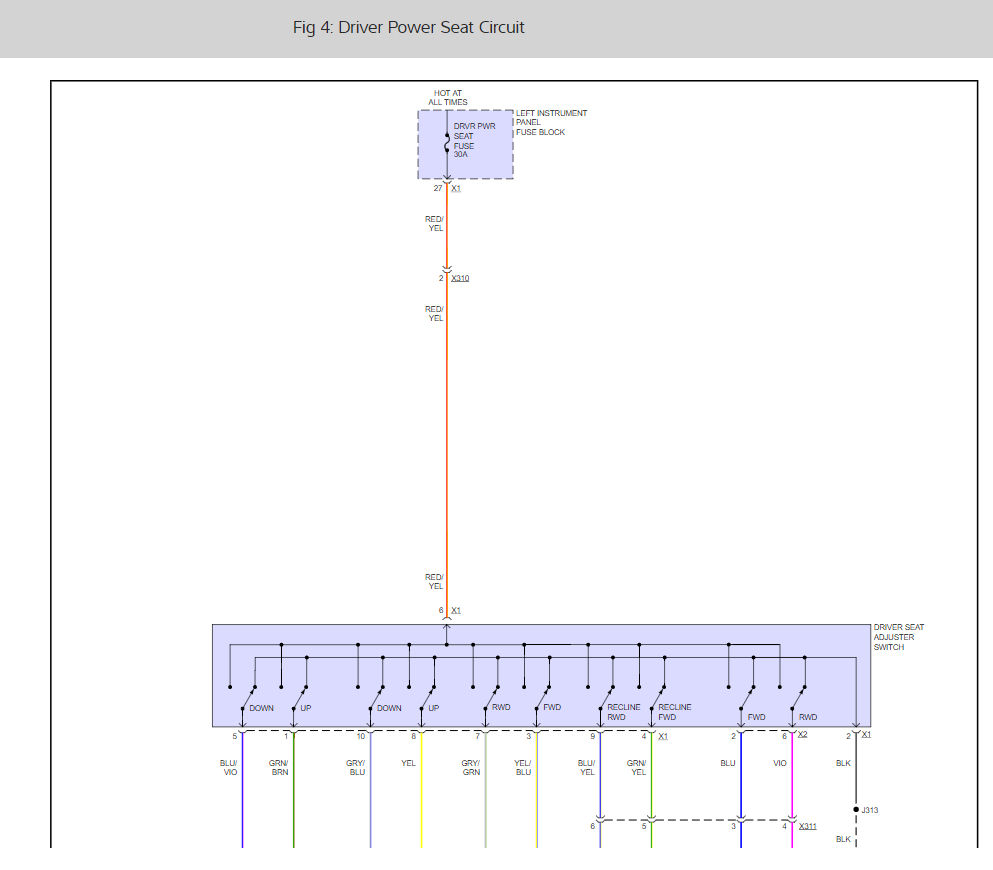This screenshot has height=870, width=993.
Task: Select the BLU/VIO wire at pin 5
Action: point(243,789)
